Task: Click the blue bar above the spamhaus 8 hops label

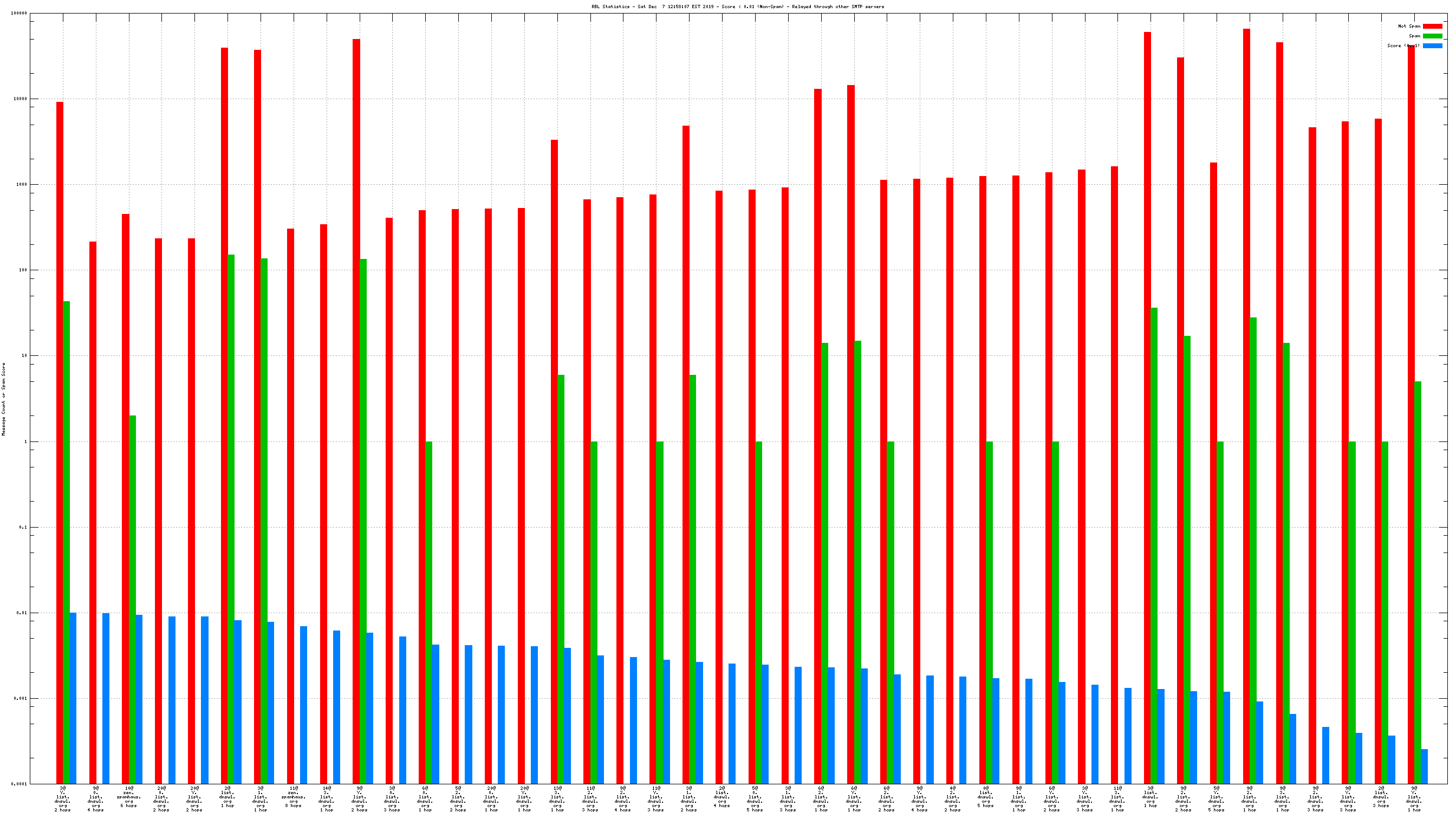Action: coord(303,705)
